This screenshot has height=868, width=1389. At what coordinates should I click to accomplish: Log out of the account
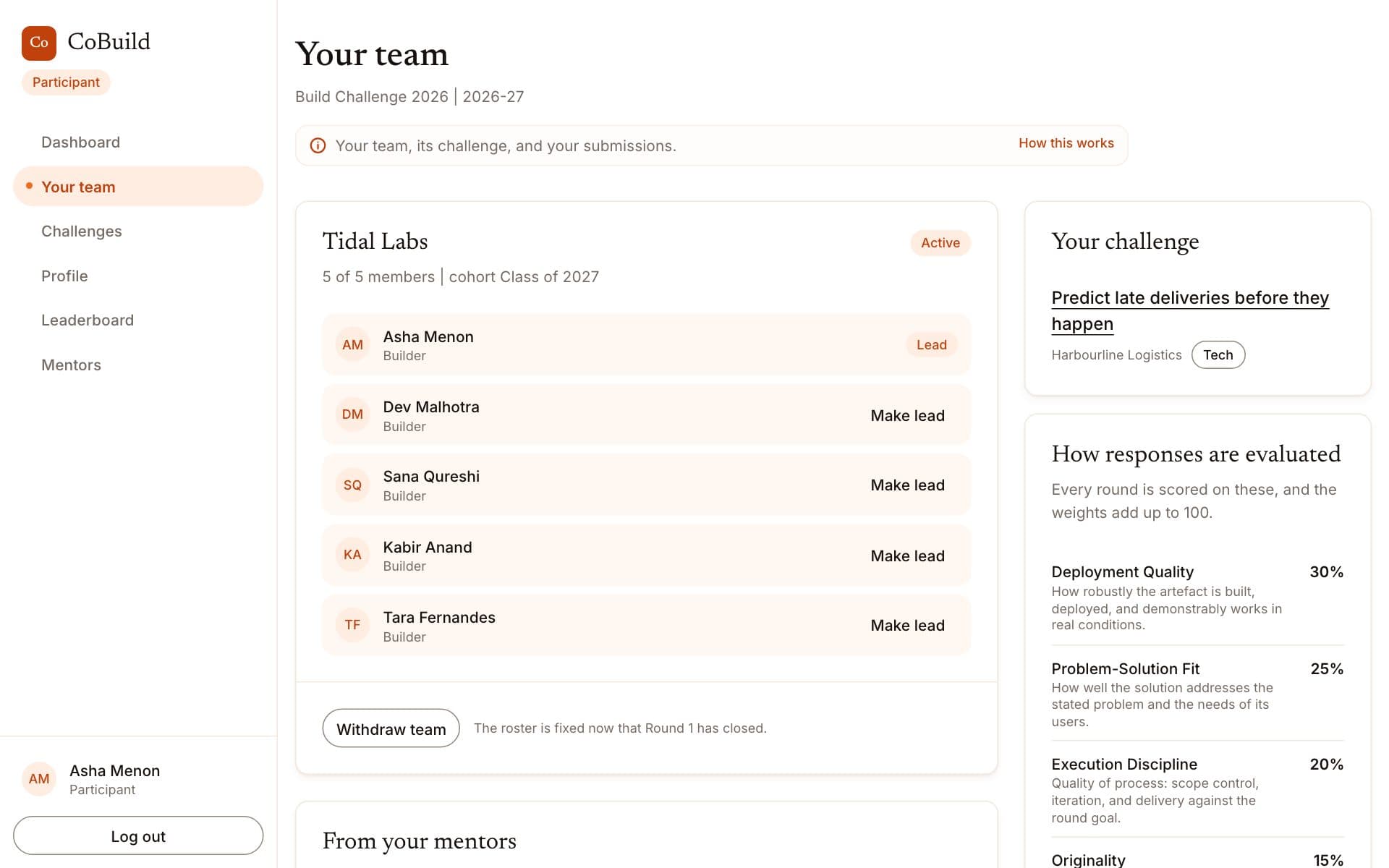pos(138,836)
